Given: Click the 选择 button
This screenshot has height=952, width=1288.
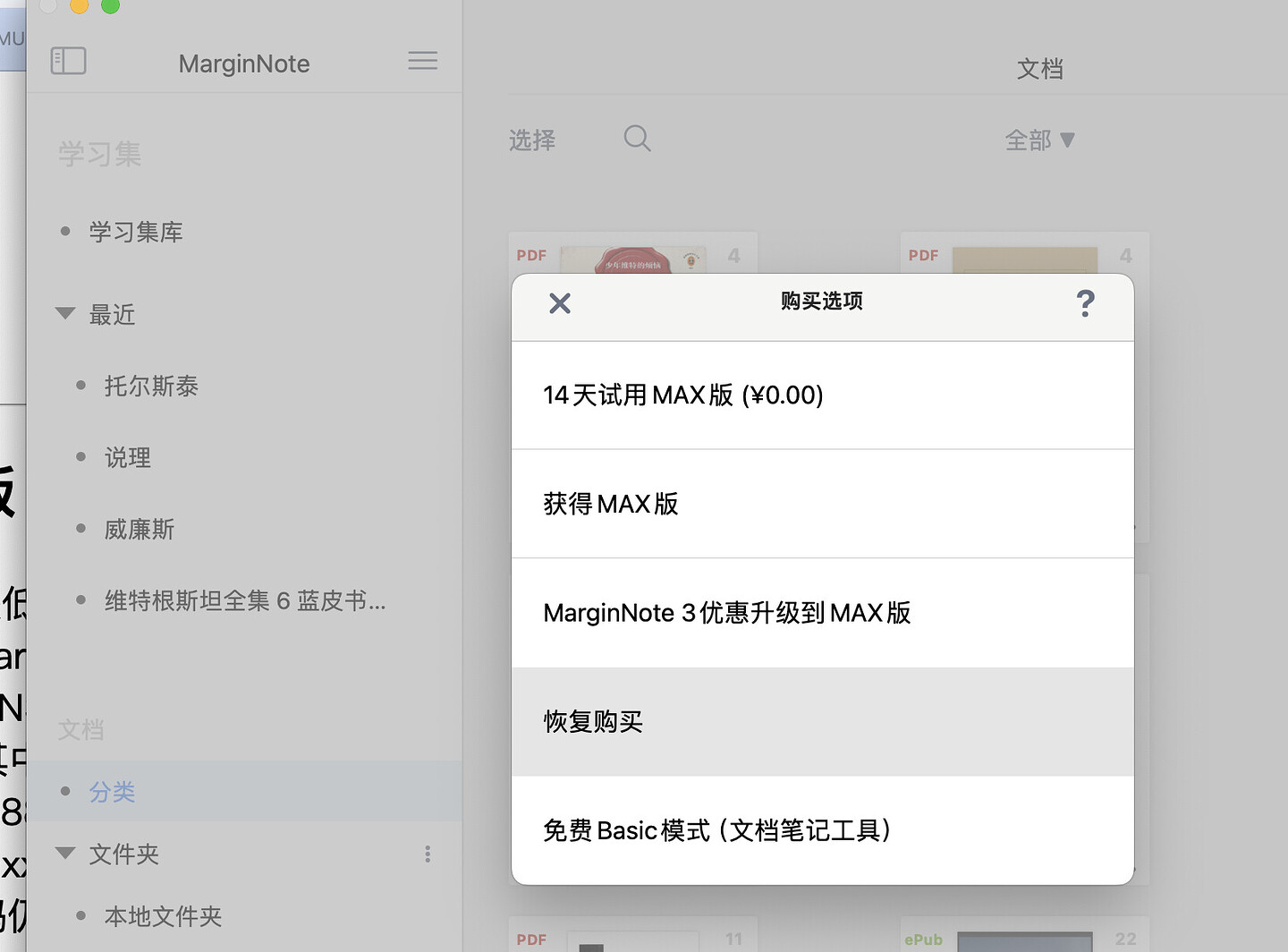Looking at the screenshot, I should (x=532, y=140).
